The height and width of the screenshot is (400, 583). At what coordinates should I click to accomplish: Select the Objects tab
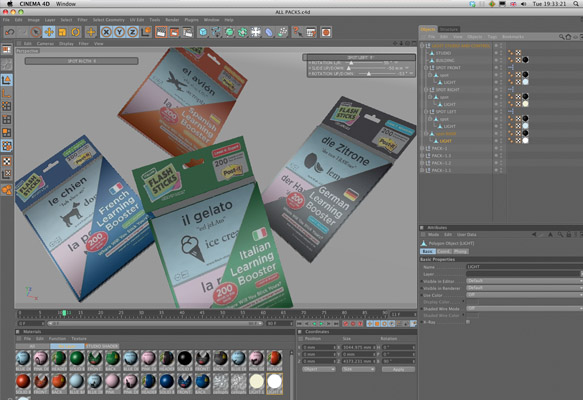click(x=428, y=29)
